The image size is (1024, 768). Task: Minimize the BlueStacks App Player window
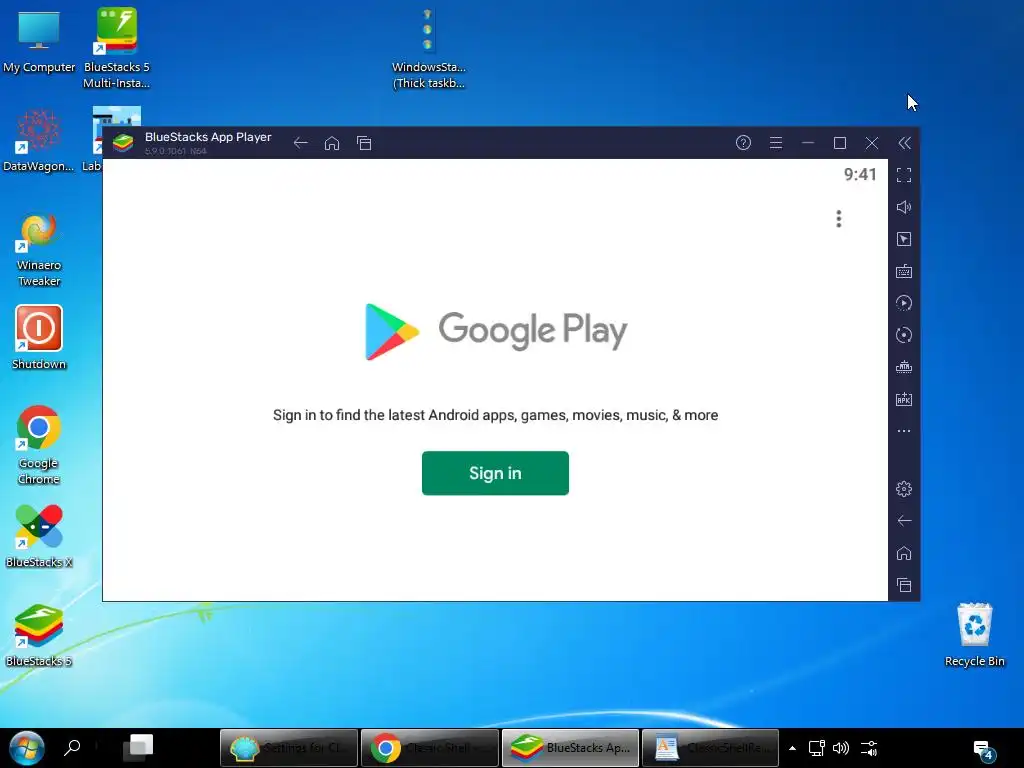[x=808, y=142]
